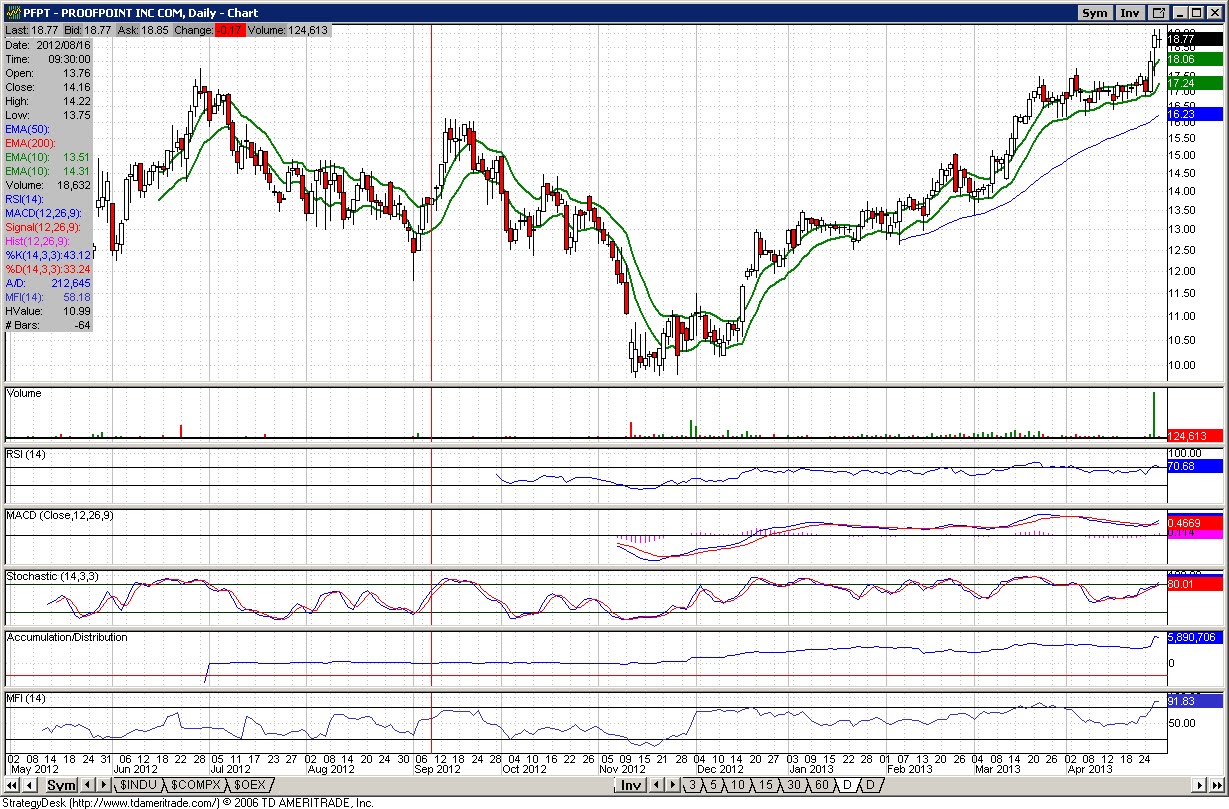Click the Close: 14.16 data row
Image resolution: width=1229 pixels, height=809 pixels.
click(x=48, y=87)
